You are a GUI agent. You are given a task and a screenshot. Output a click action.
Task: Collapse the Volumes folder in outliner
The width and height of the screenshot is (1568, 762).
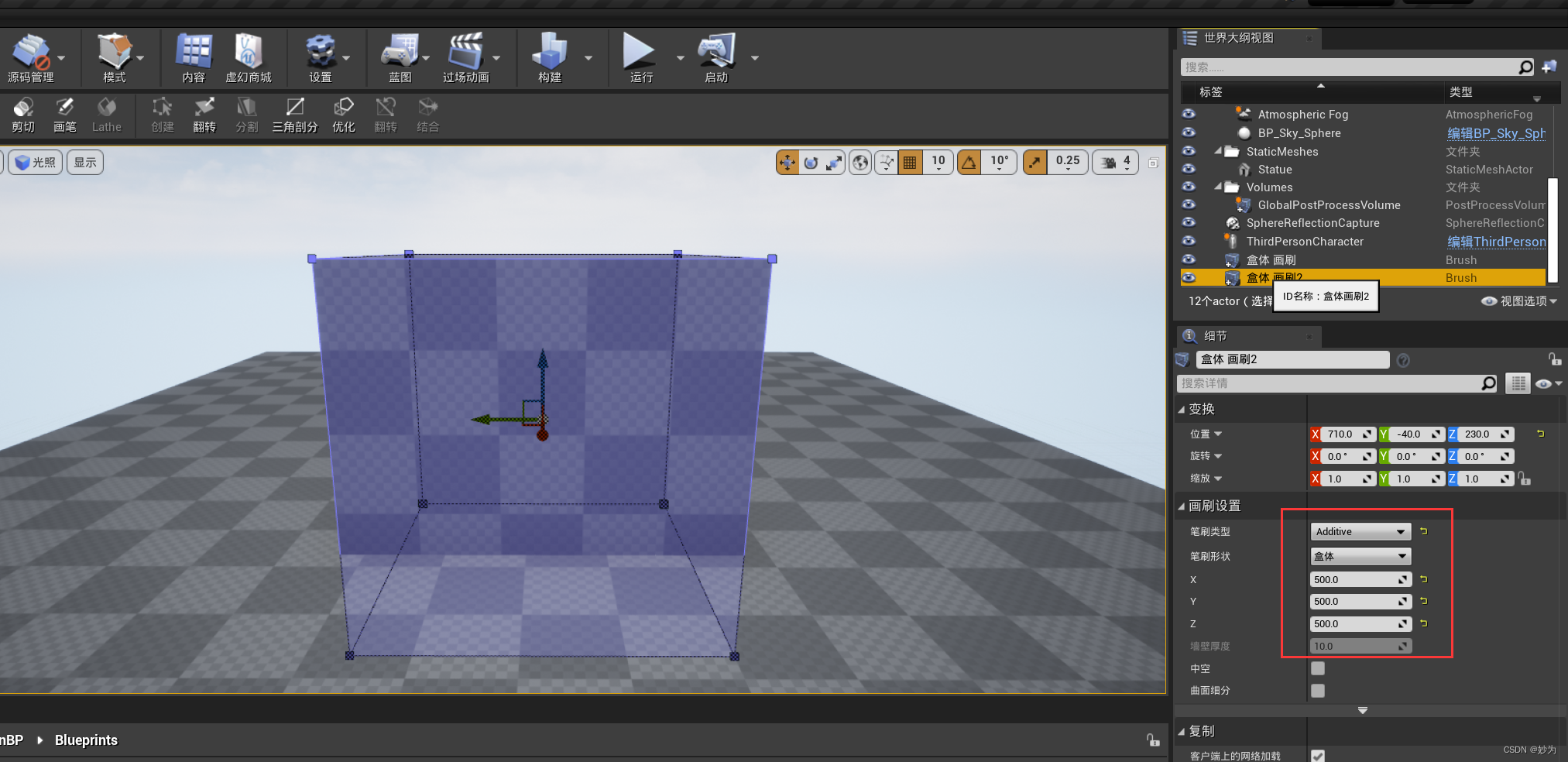tap(1218, 187)
